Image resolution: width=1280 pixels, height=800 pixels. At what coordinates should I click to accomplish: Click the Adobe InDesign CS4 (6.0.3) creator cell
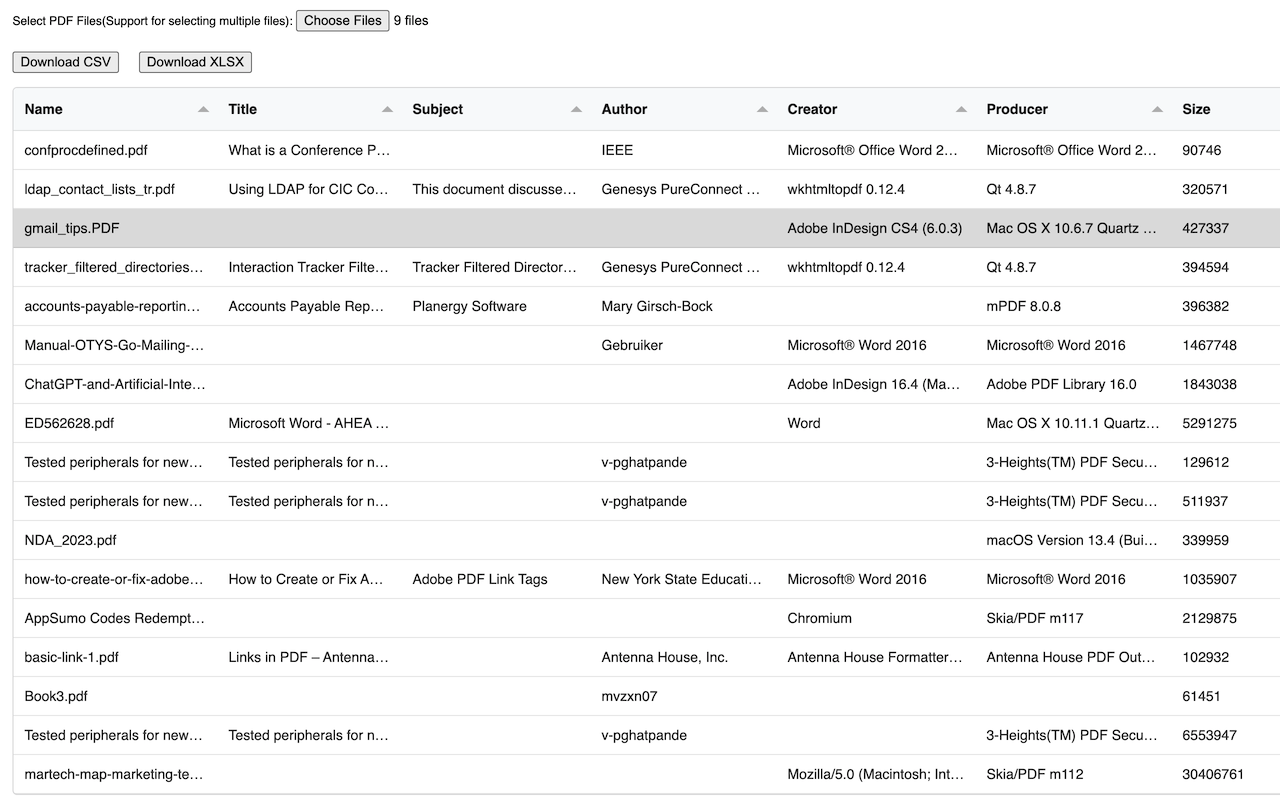pyautogui.click(x=875, y=228)
